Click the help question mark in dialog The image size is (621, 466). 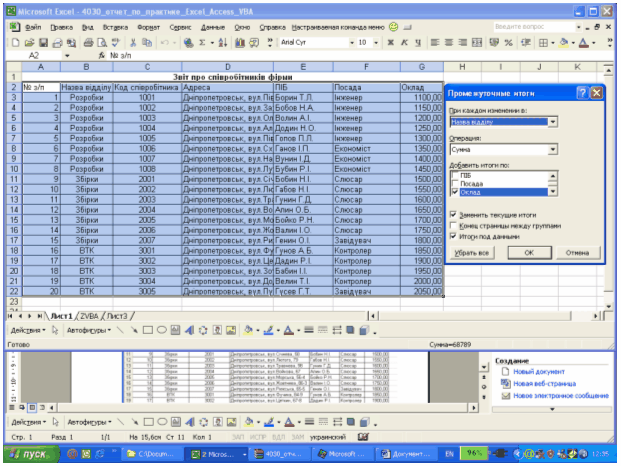tap(581, 91)
